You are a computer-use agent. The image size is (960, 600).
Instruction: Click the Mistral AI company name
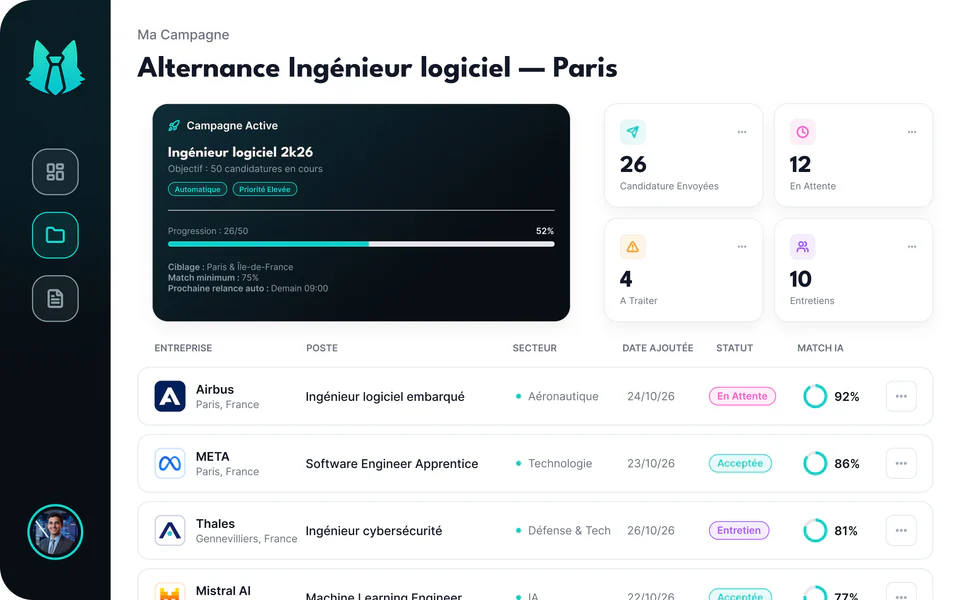click(x=223, y=591)
